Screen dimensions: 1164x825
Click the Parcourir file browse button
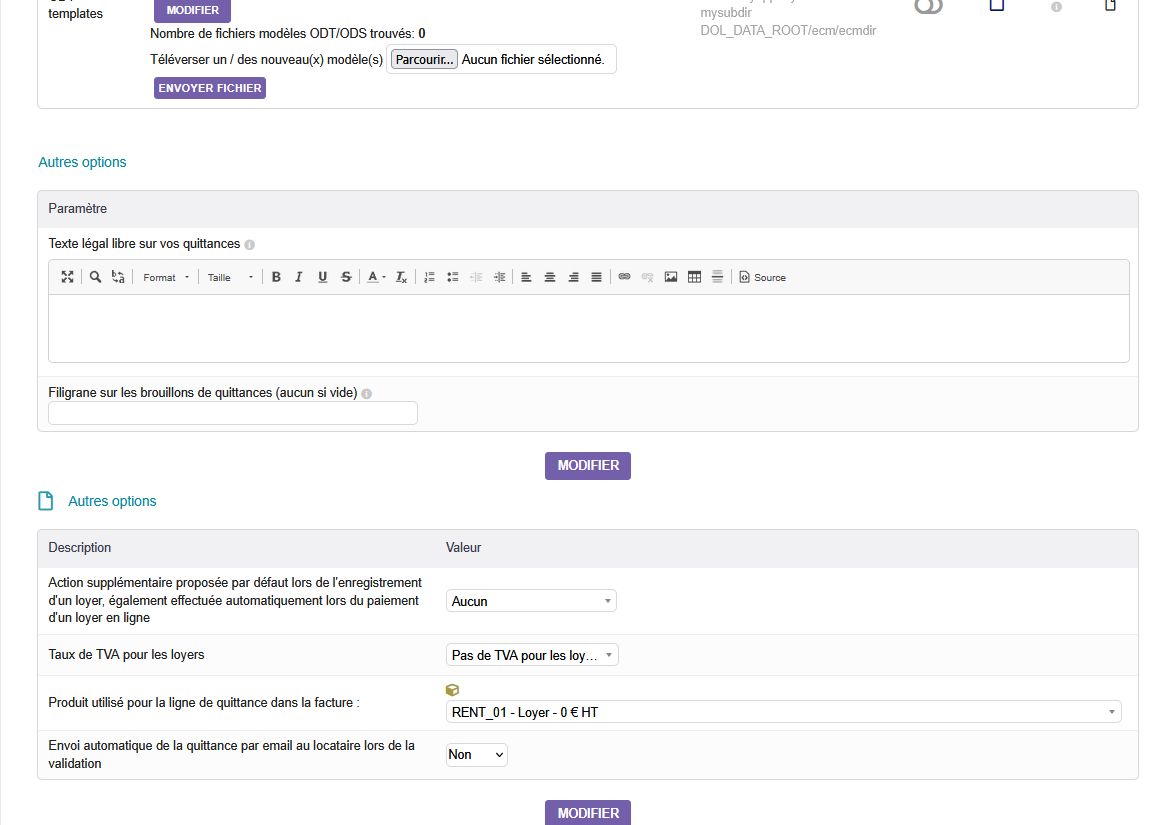click(x=424, y=59)
